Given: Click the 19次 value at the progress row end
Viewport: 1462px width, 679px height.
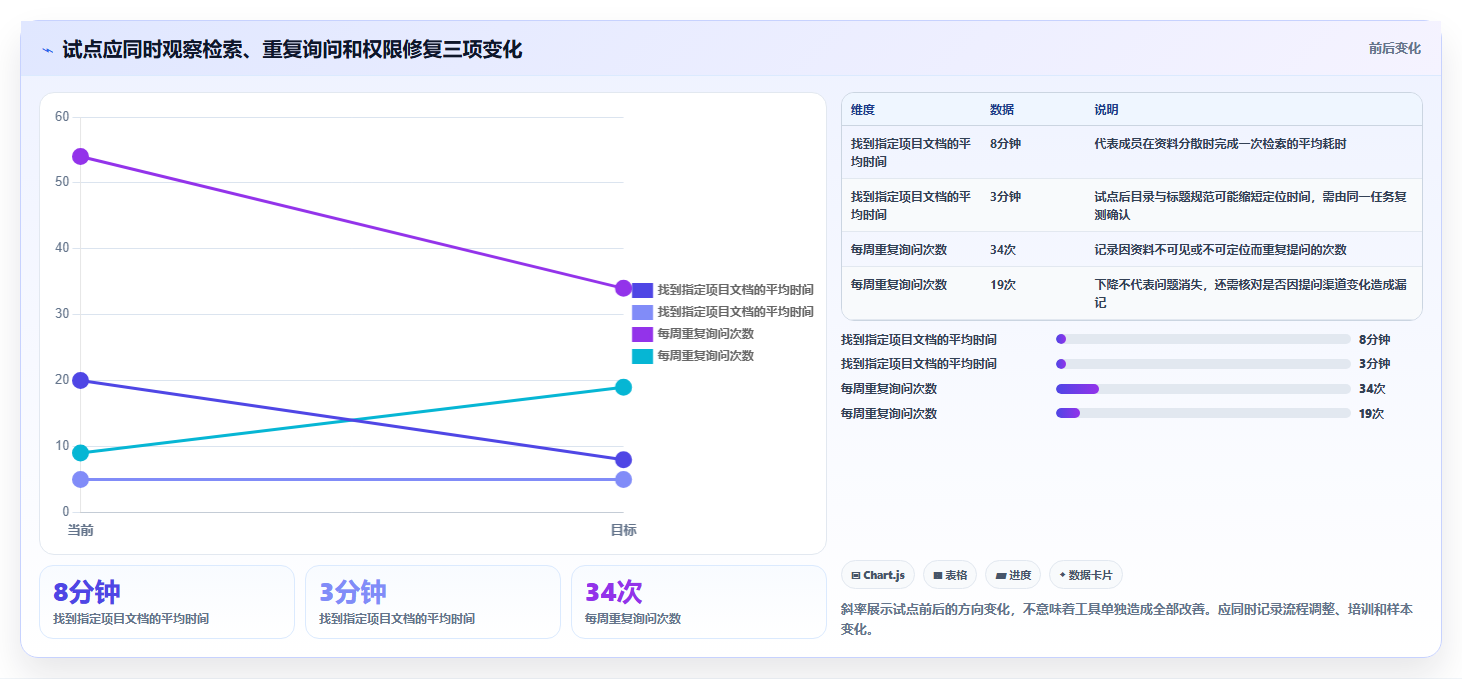Looking at the screenshot, I should [x=1372, y=414].
